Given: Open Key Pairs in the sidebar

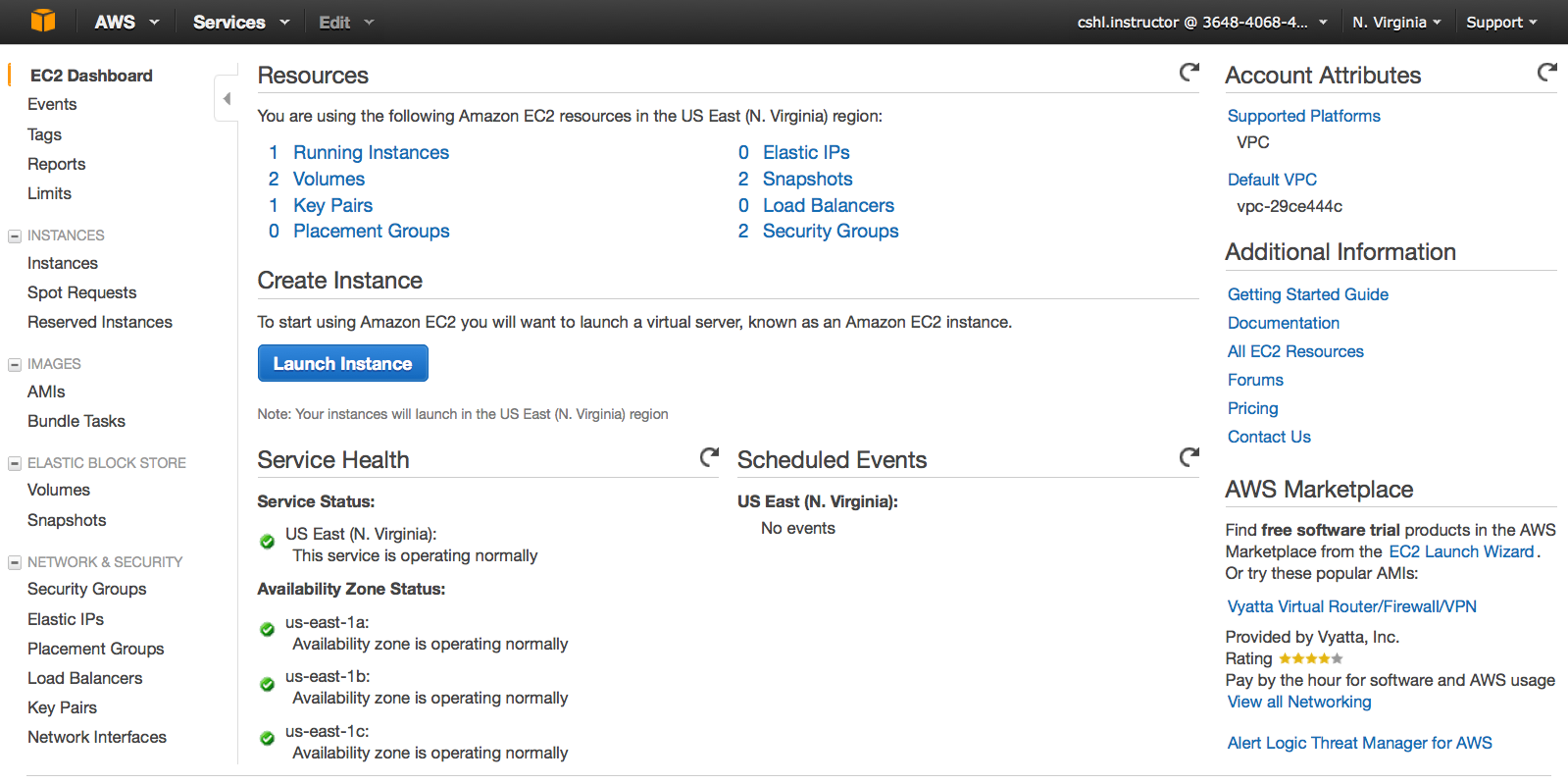Looking at the screenshot, I should point(62,707).
